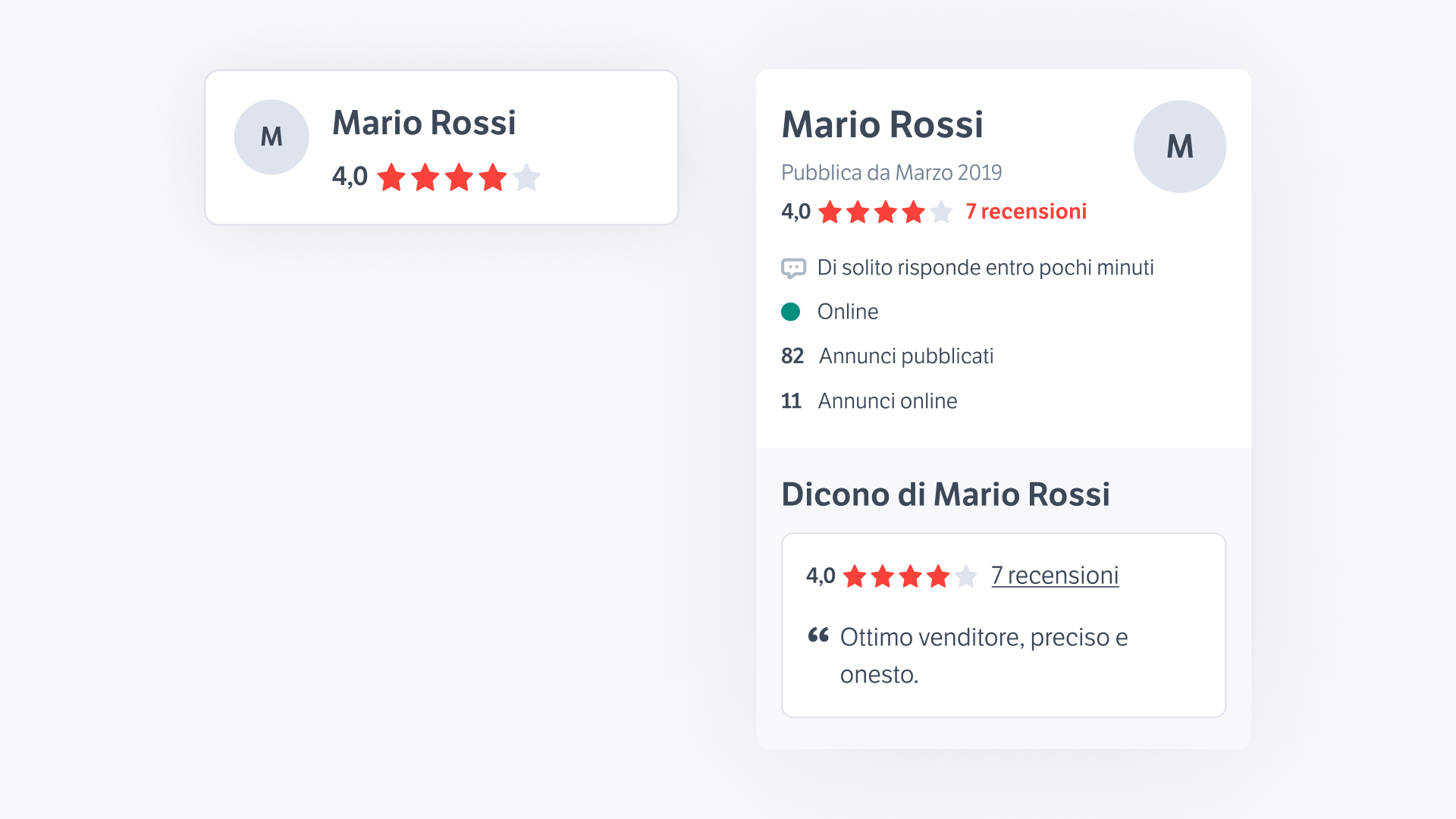
Task: Click the Dicono di Mario Rossi heading
Action: pos(946,494)
